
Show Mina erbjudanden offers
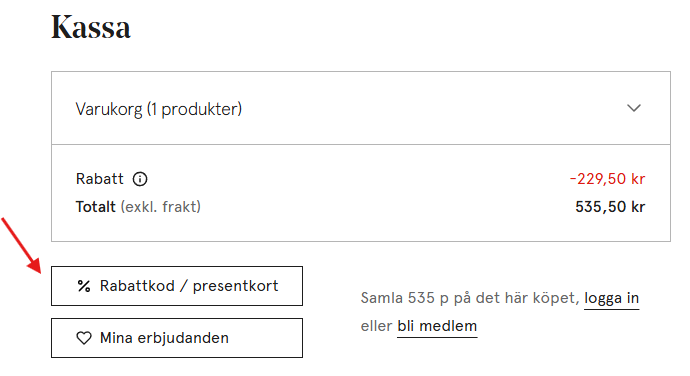tap(177, 338)
